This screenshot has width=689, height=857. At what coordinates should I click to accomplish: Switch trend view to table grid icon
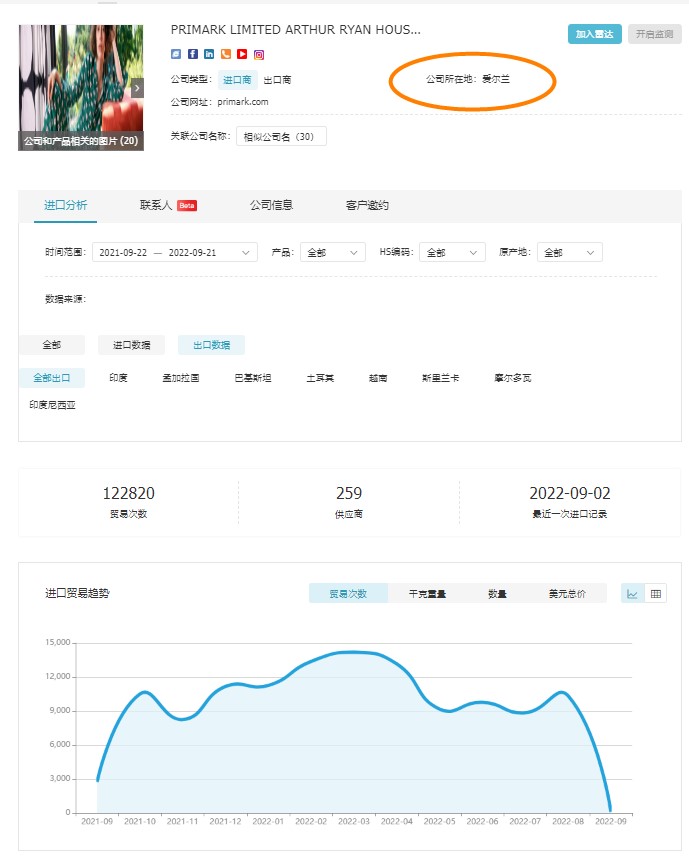tap(656, 594)
